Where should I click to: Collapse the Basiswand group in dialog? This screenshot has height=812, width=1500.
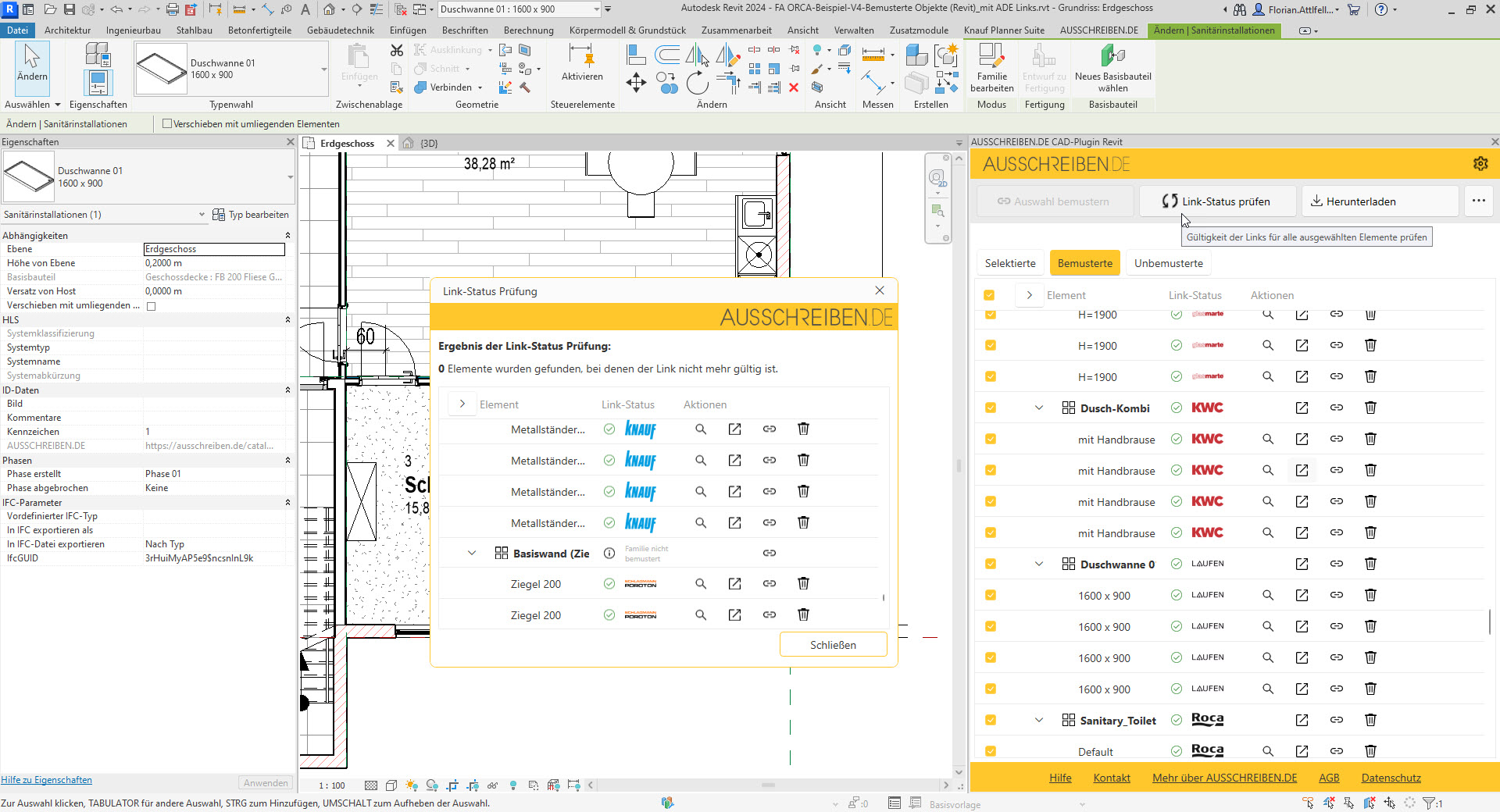tap(472, 553)
